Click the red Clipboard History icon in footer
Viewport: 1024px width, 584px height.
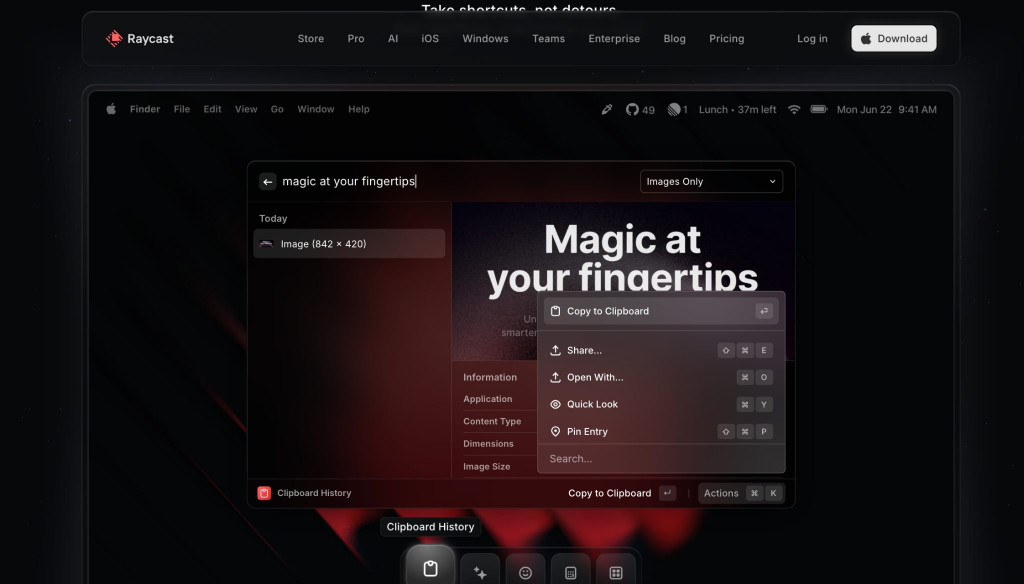264,493
